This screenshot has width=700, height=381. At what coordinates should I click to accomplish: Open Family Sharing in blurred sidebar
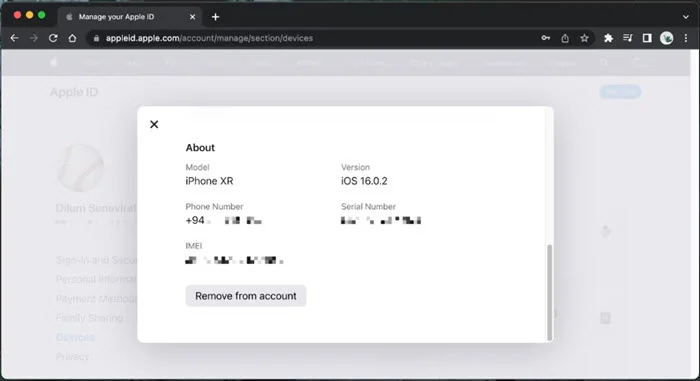tap(89, 318)
